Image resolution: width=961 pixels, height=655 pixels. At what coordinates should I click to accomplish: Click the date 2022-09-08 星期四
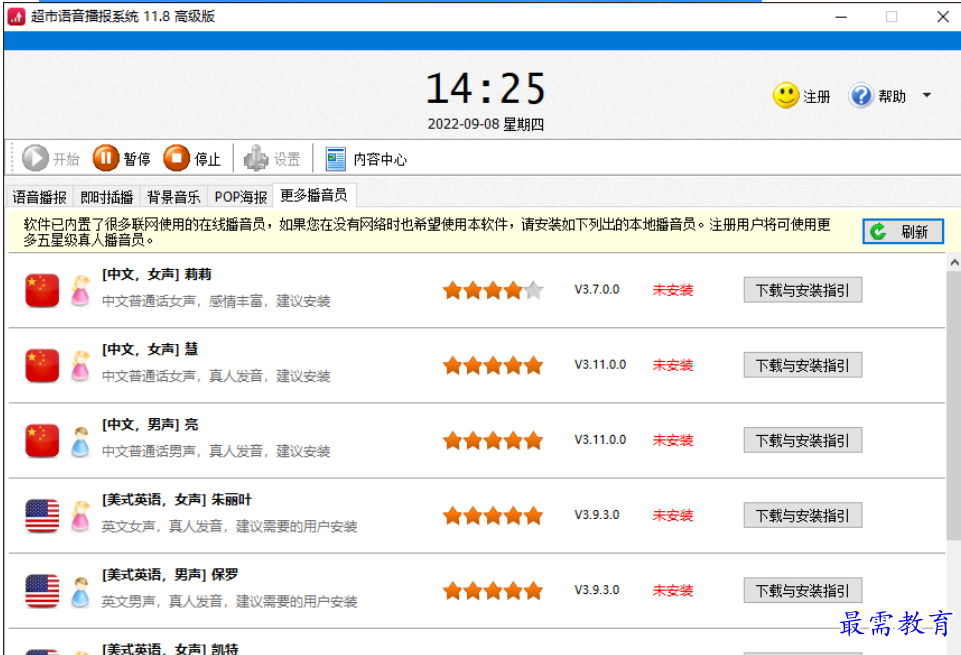tap(485, 124)
